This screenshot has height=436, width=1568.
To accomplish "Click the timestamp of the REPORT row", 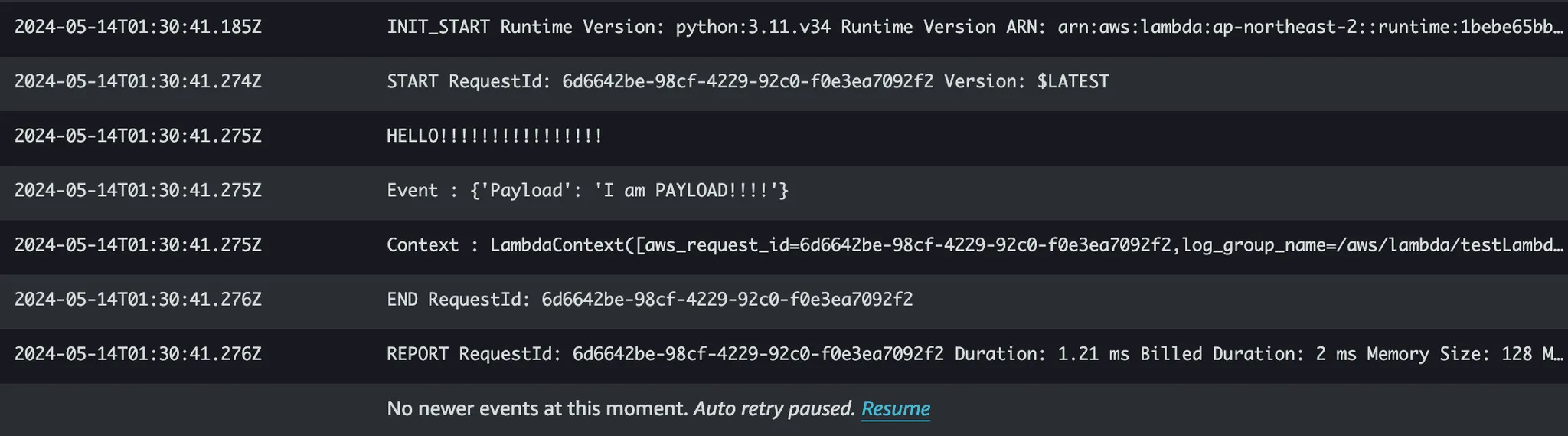I will pos(138,354).
